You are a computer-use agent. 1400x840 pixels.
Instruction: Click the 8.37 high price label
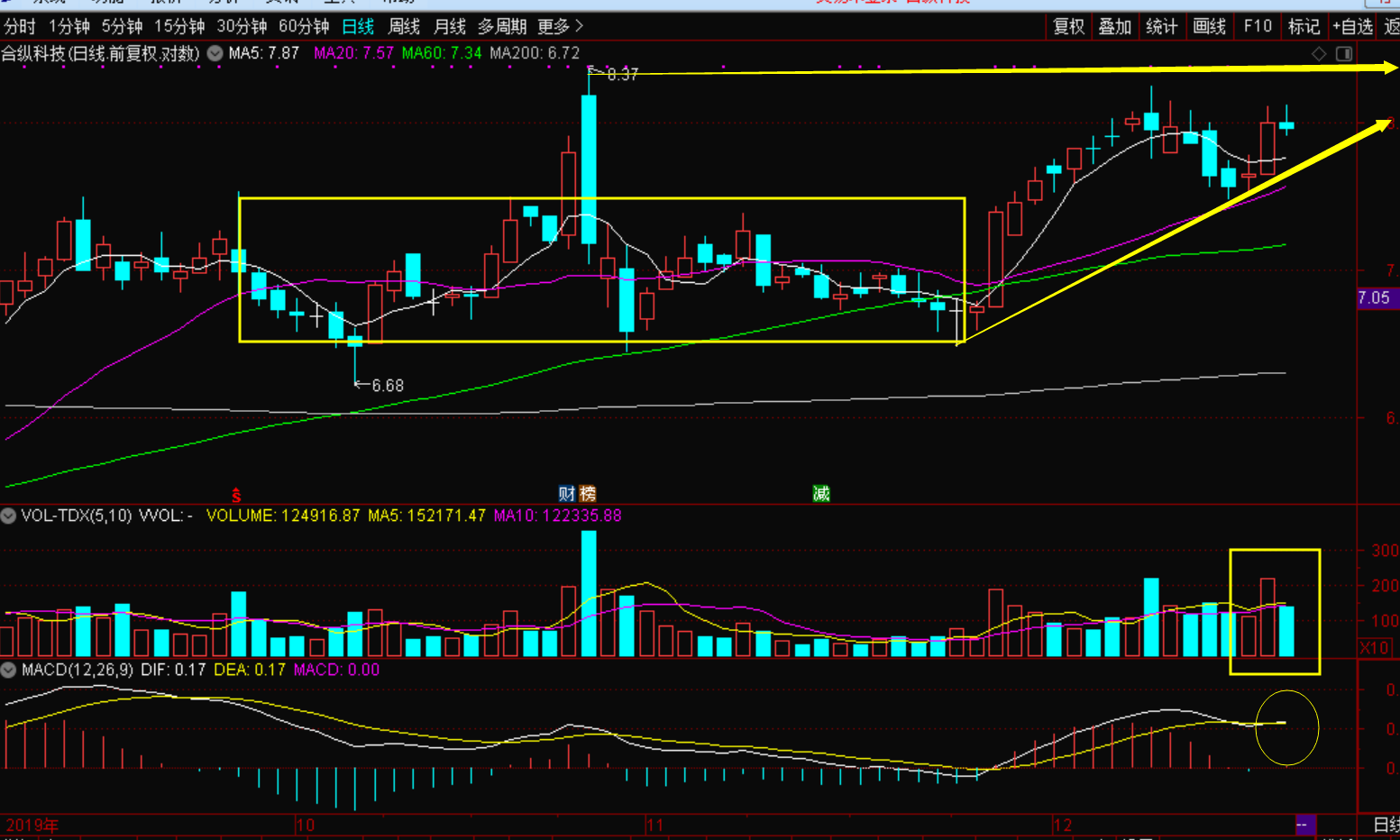tap(622, 75)
